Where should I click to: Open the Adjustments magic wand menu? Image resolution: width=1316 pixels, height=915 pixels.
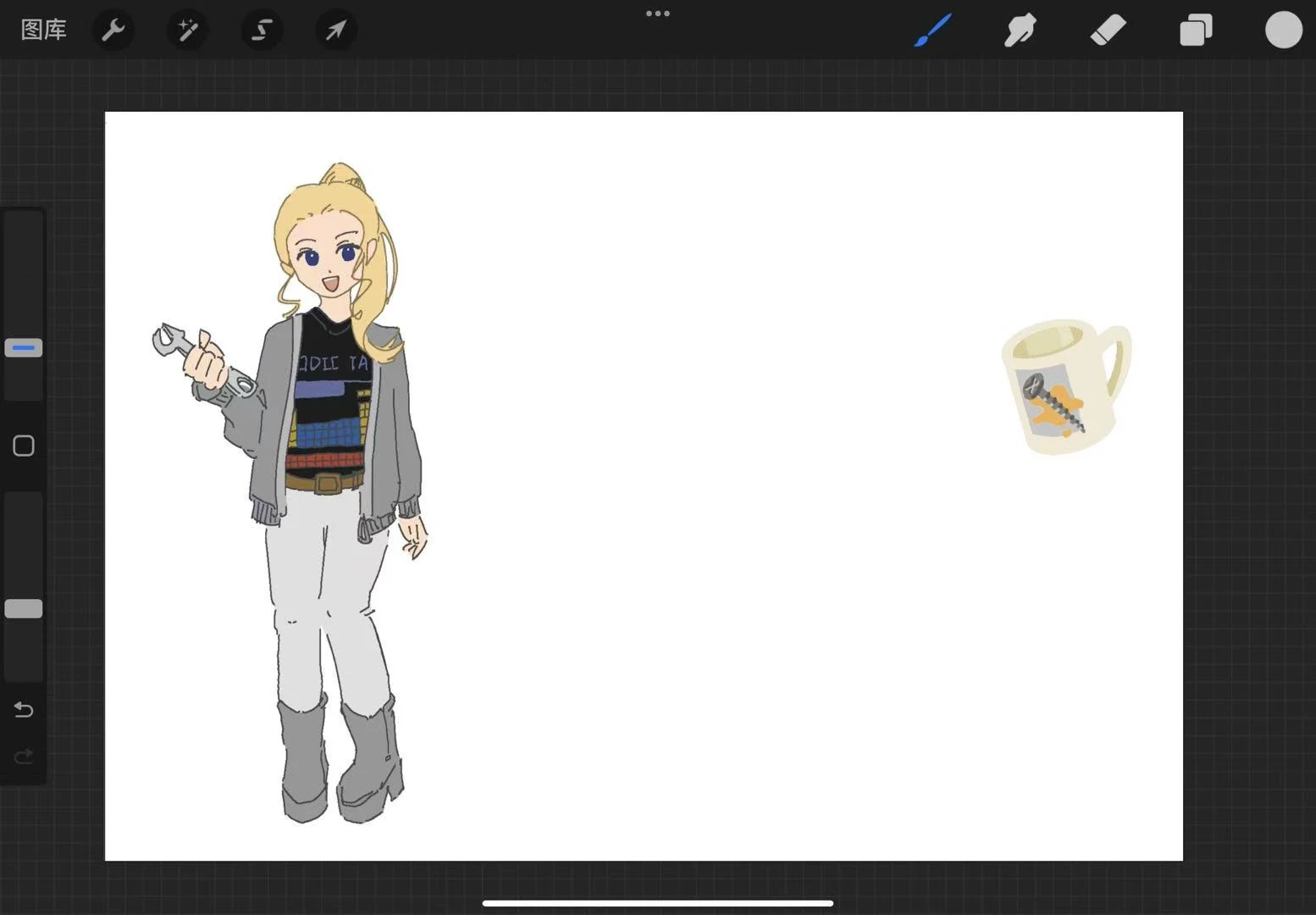coord(187,30)
